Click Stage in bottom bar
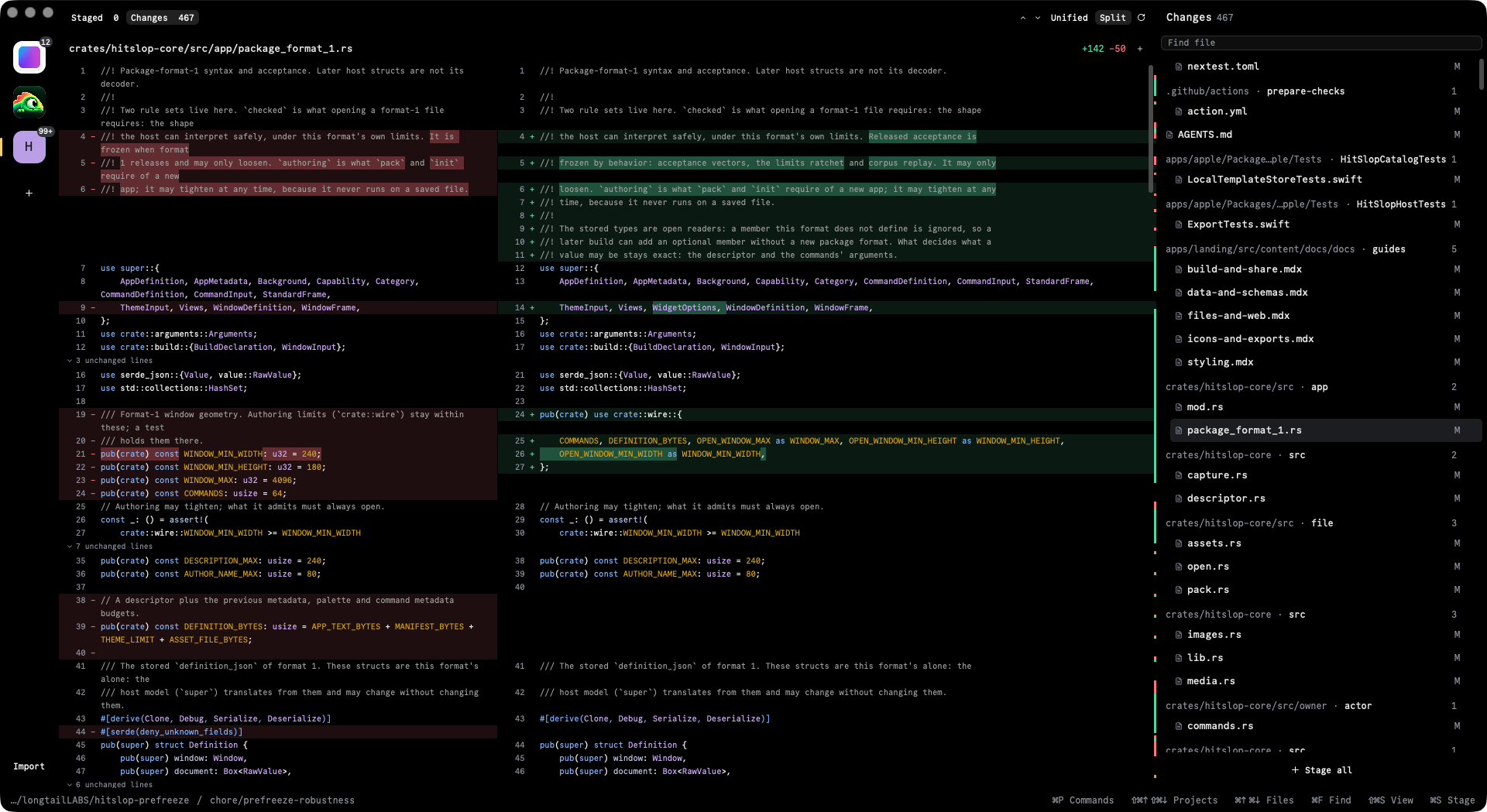Image resolution: width=1487 pixels, height=812 pixels. (1452, 800)
